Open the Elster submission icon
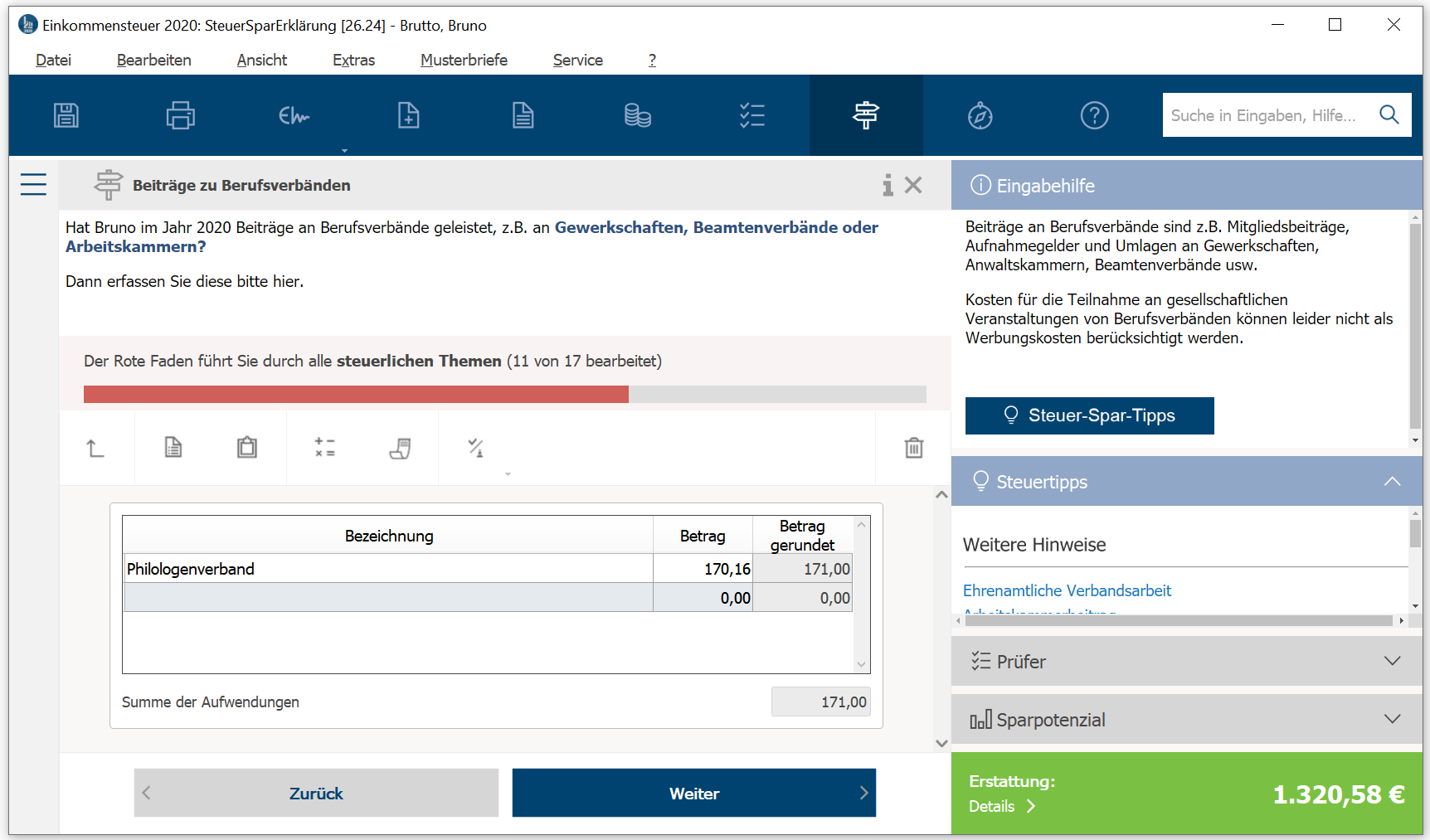This screenshot has width=1430, height=840. (x=294, y=115)
